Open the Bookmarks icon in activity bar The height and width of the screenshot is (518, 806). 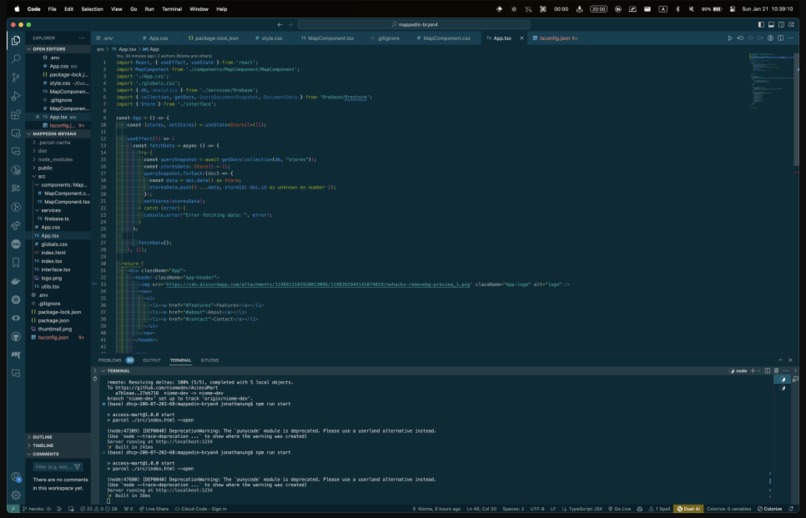point(16,263)
